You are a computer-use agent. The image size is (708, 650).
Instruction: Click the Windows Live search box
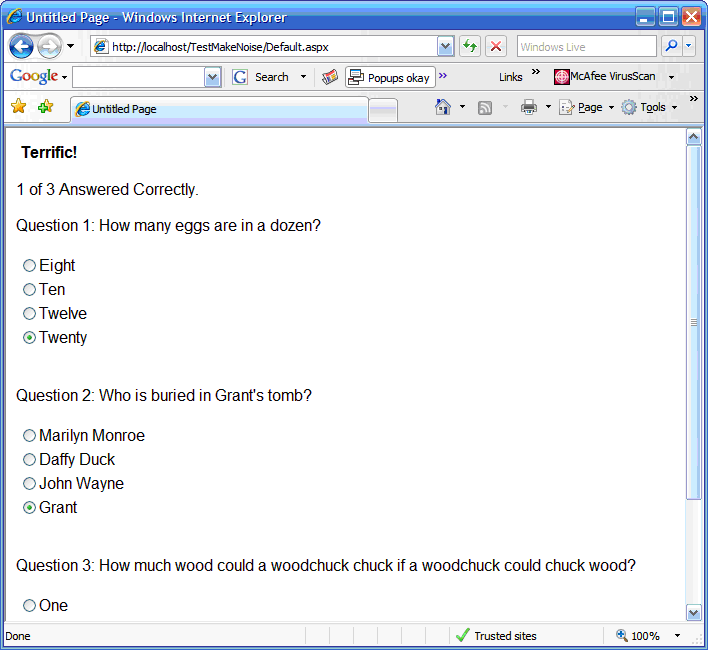coord(587,46)
